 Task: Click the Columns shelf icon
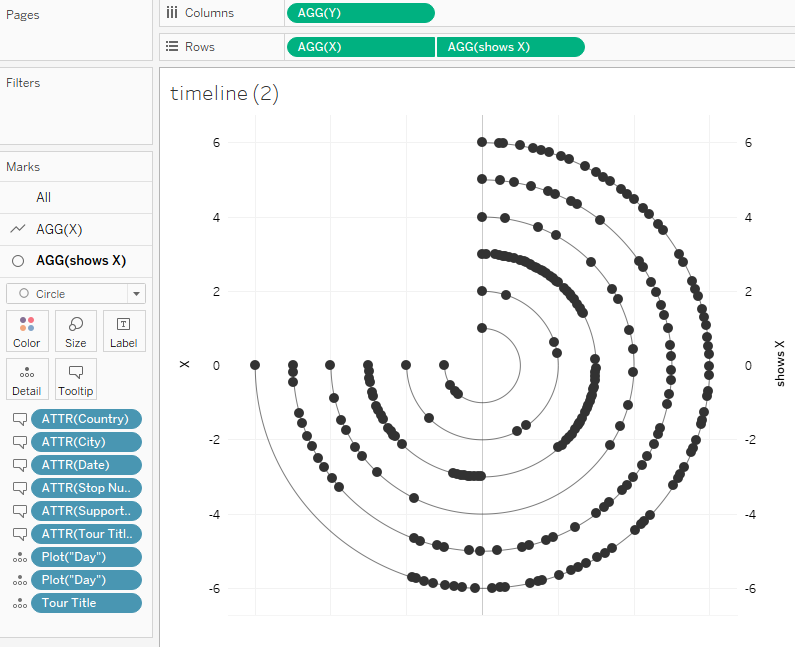click(x=172, y=13)
